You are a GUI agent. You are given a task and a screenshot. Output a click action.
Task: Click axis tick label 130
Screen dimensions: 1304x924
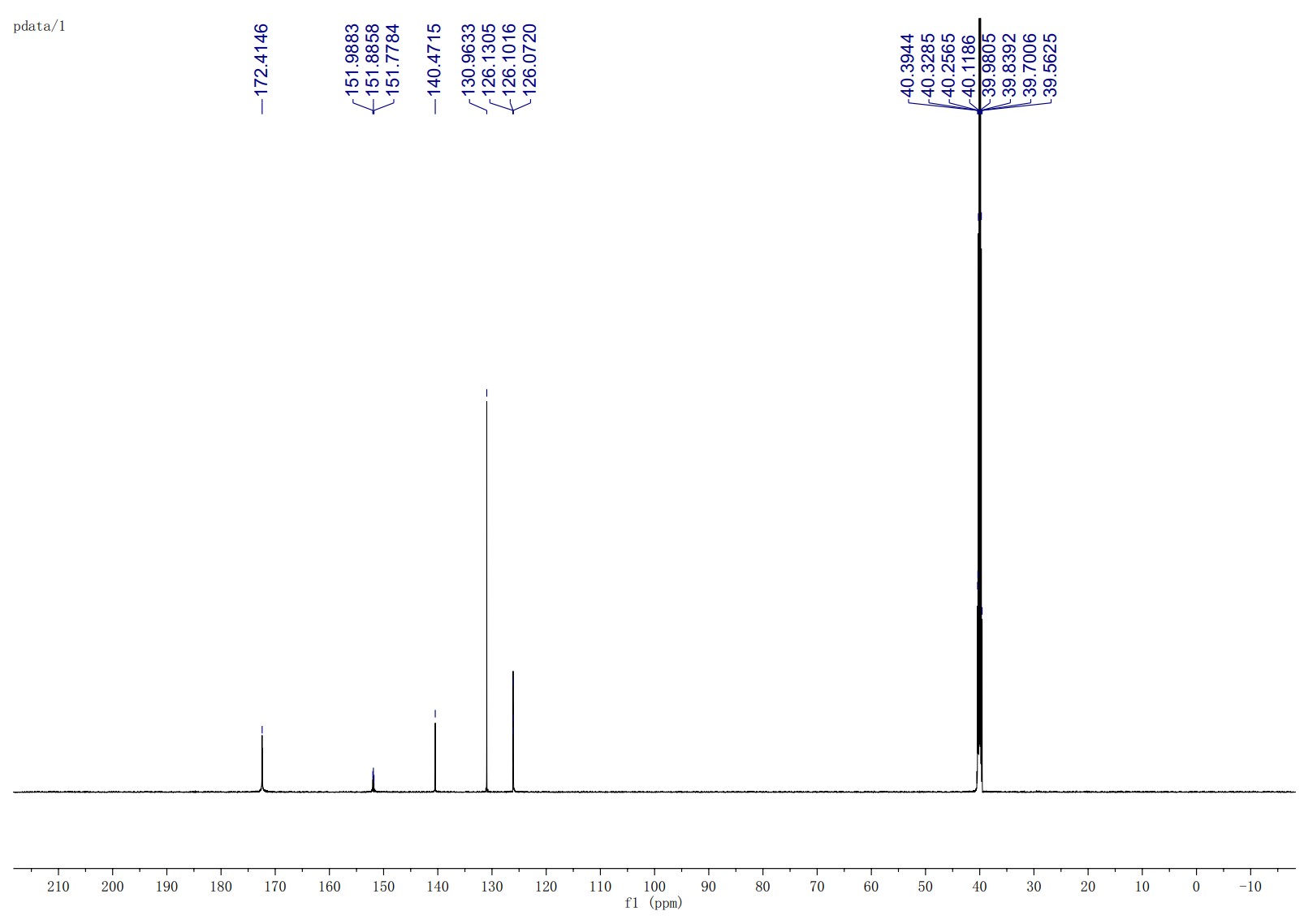492,887
